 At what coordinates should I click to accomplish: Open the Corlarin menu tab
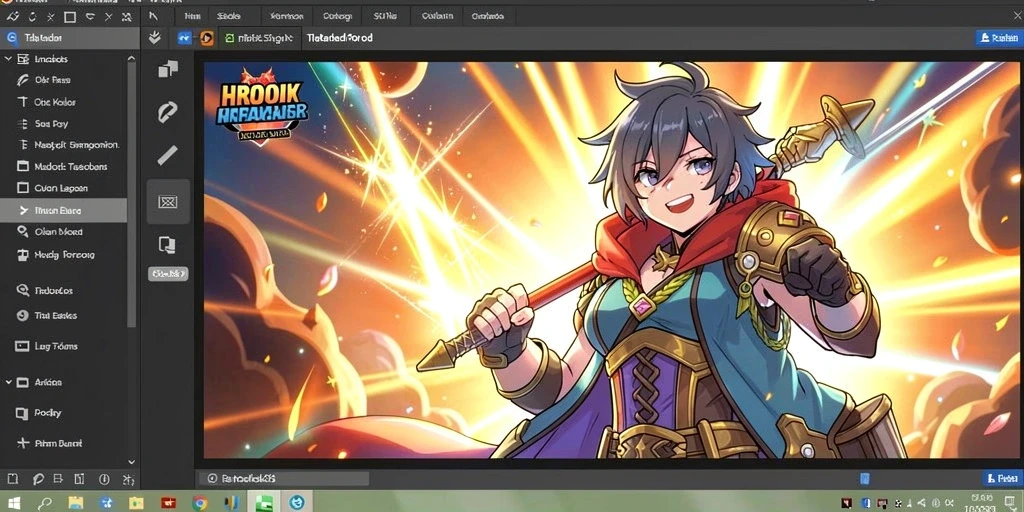pos(437,16)
